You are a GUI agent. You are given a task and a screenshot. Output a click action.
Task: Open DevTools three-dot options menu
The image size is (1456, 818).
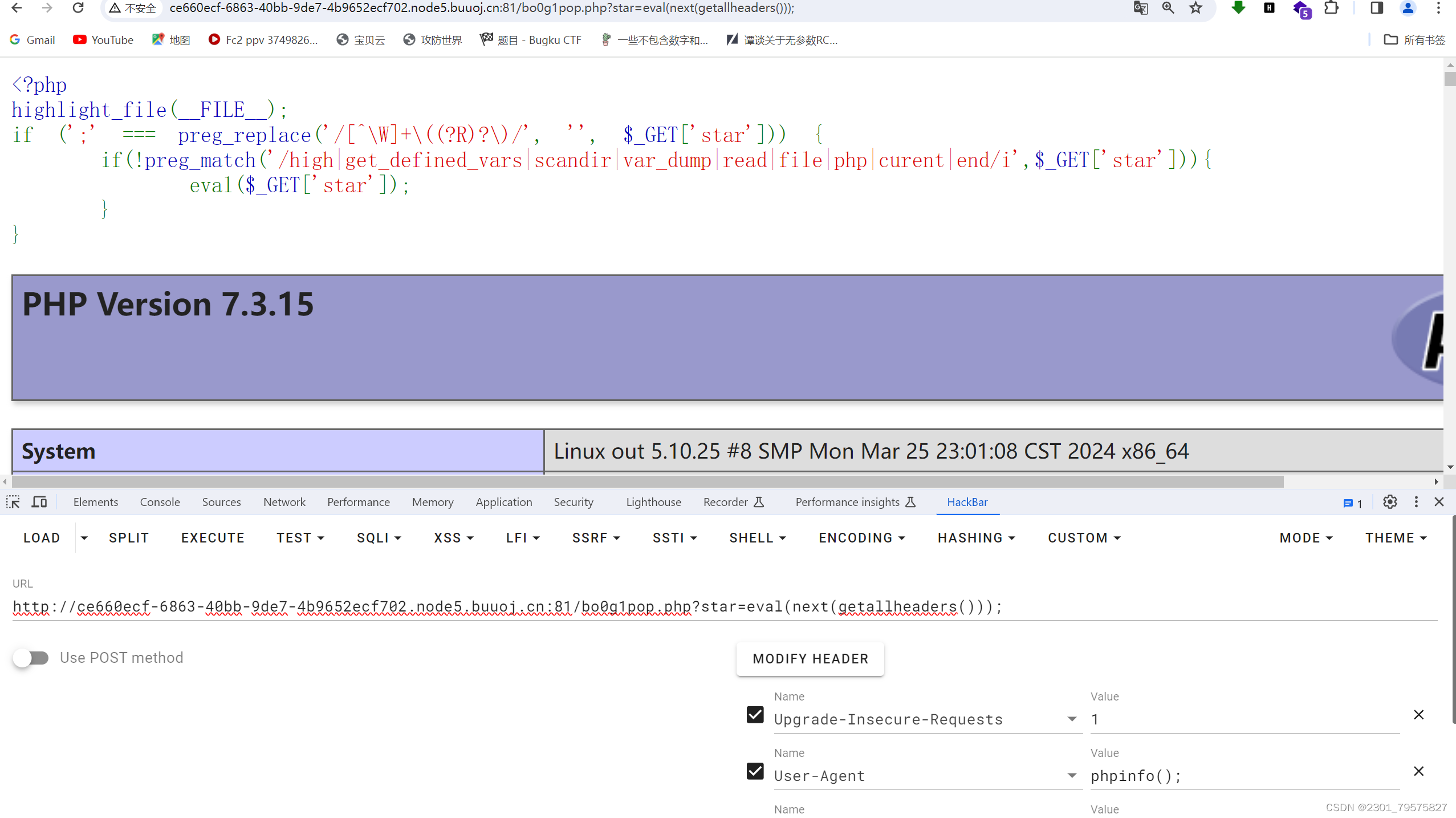tap(1416, 502)
